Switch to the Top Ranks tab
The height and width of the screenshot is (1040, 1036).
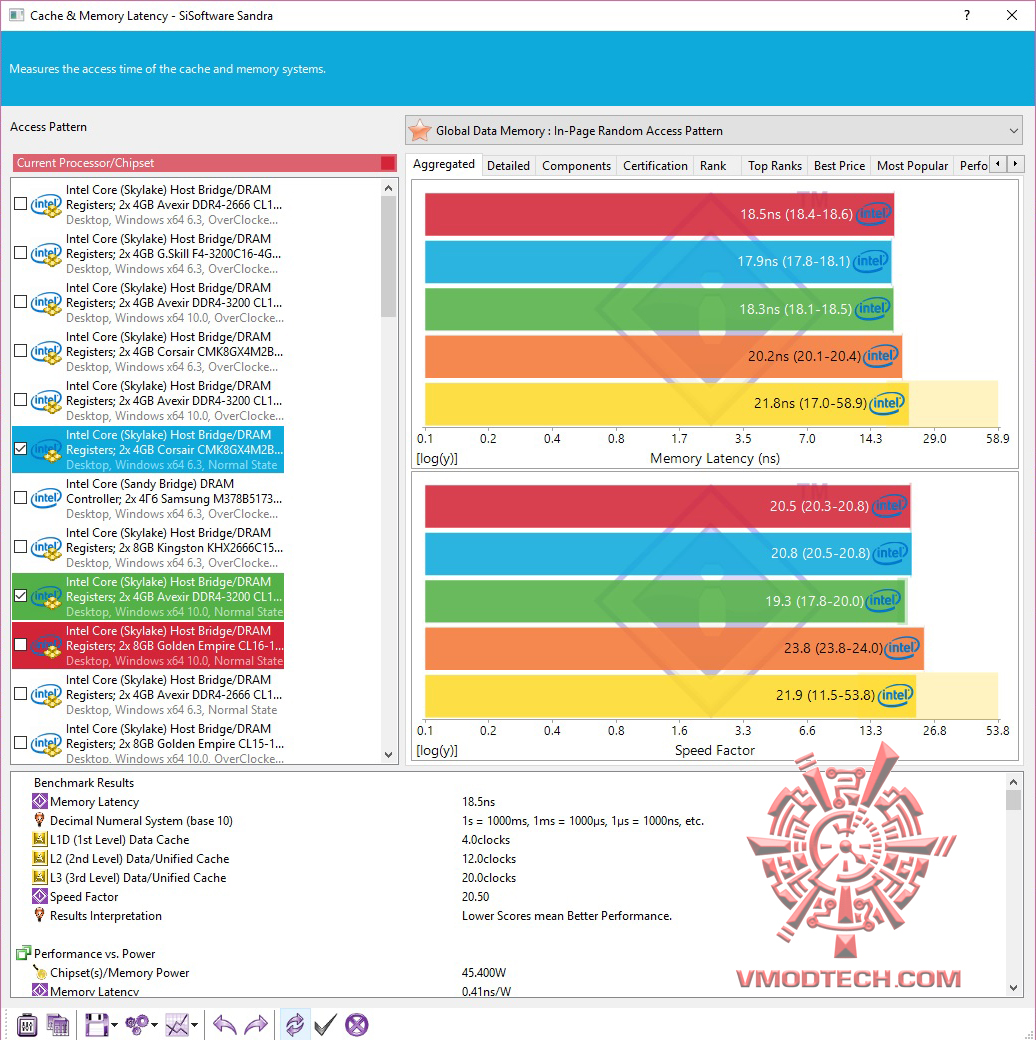click(775, 165)
